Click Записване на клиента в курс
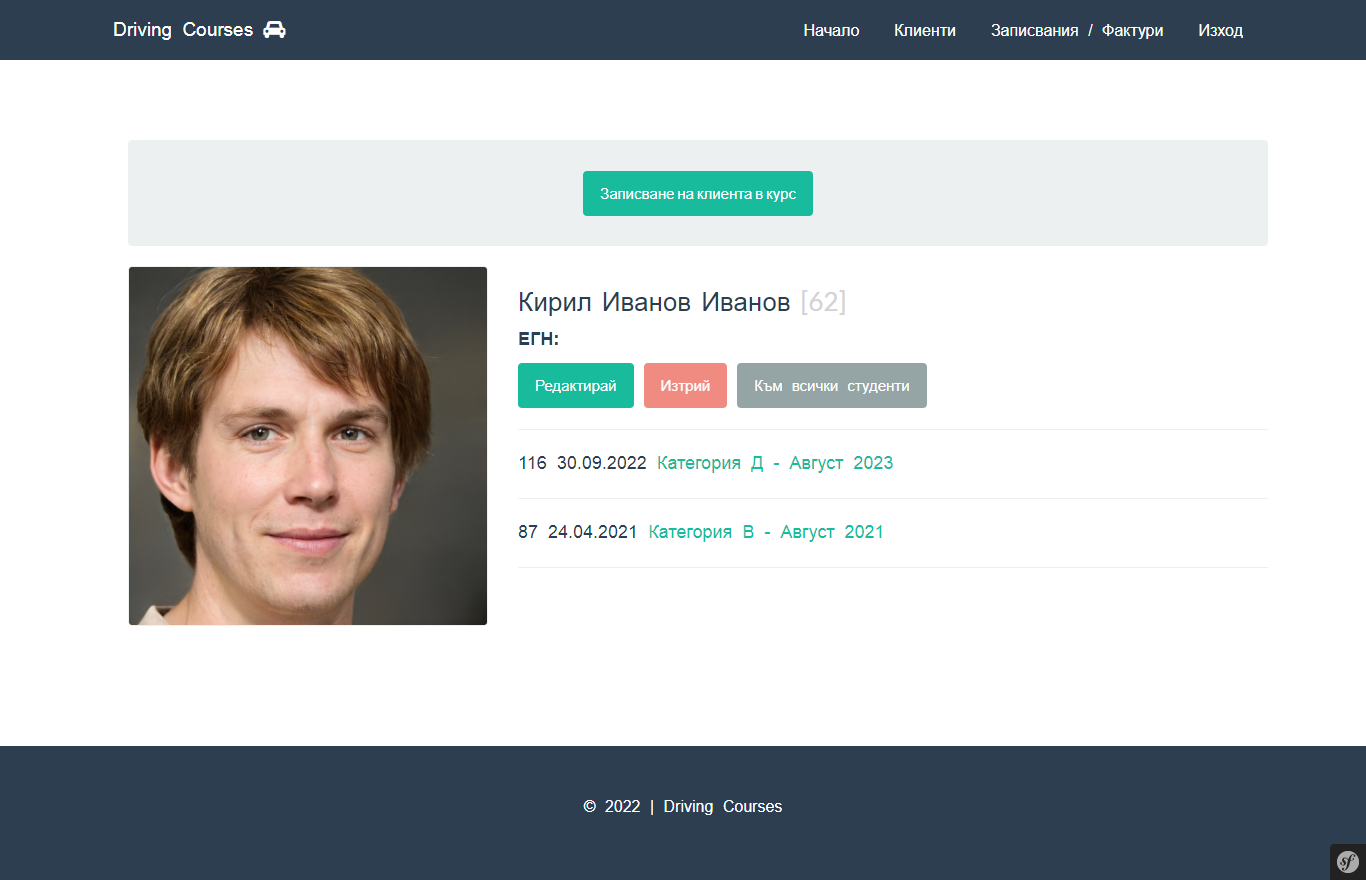Screen dimensions: 1366x880 [x=697, y=193]
